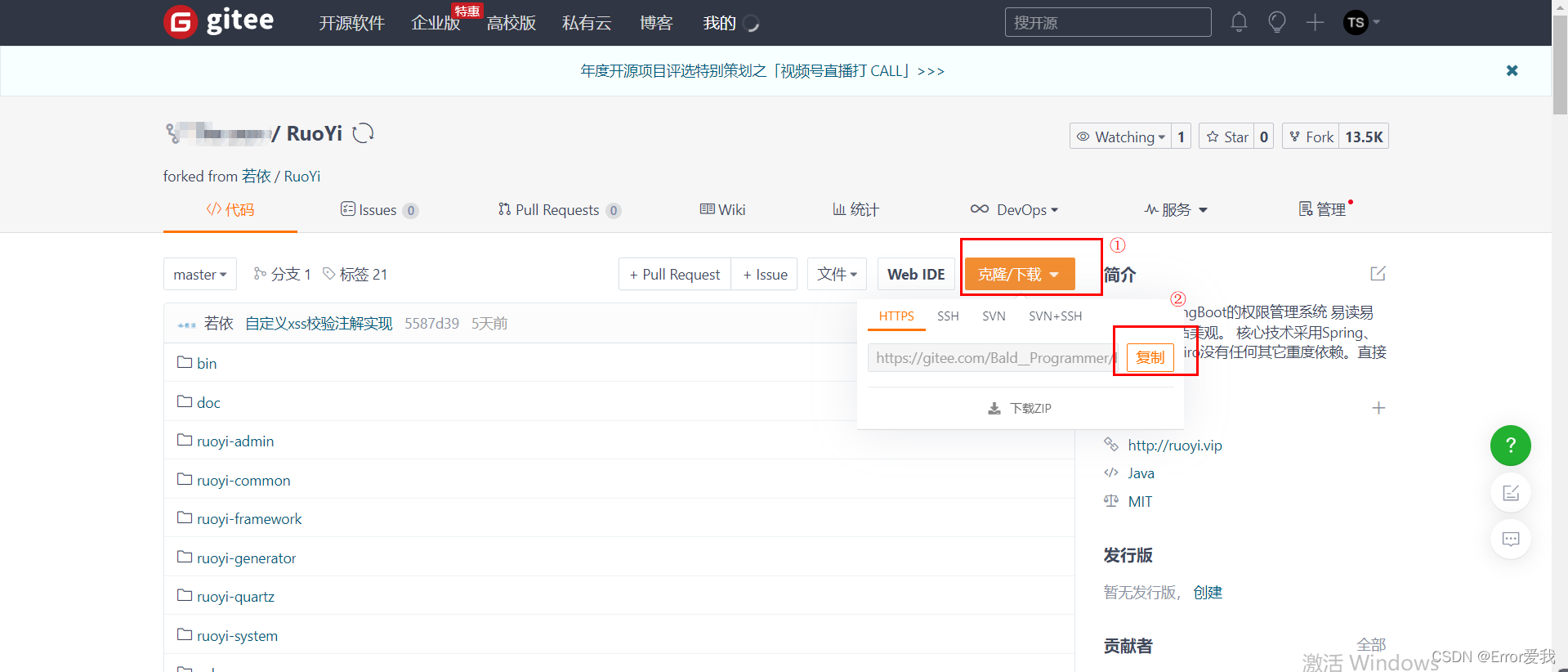
Task: Open the forked-from 若依 / RuoYi link
Action: (x=281, y=176)
